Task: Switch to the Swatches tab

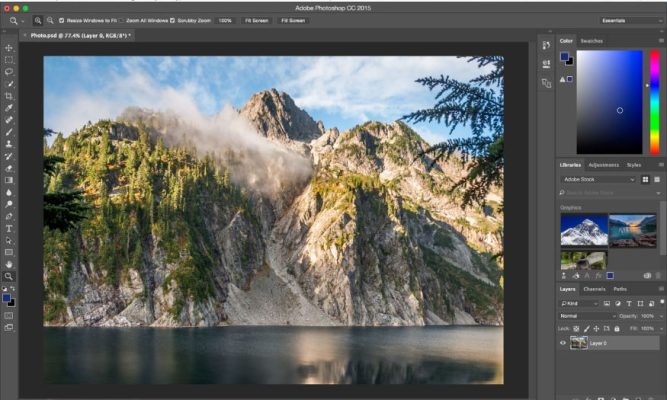Action: point(592,41)
